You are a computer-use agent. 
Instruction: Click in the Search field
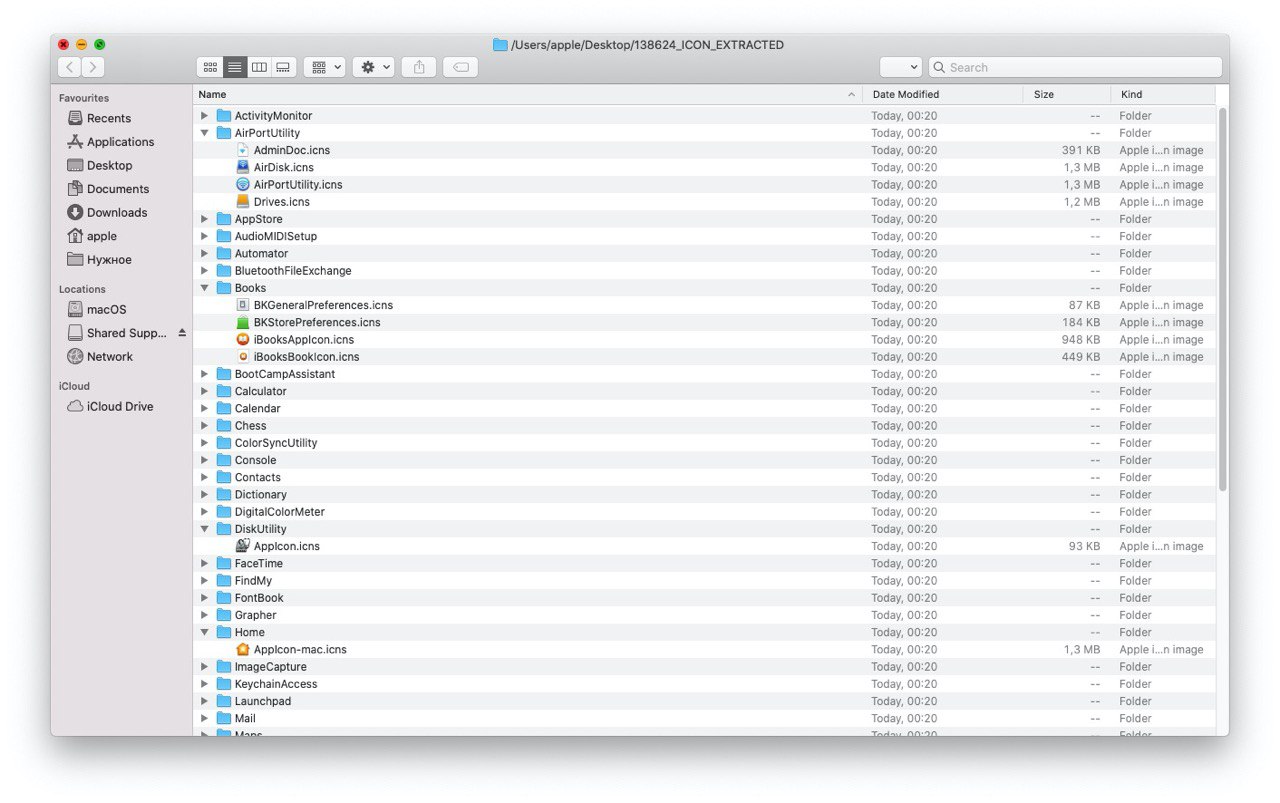click(1075, 67)
